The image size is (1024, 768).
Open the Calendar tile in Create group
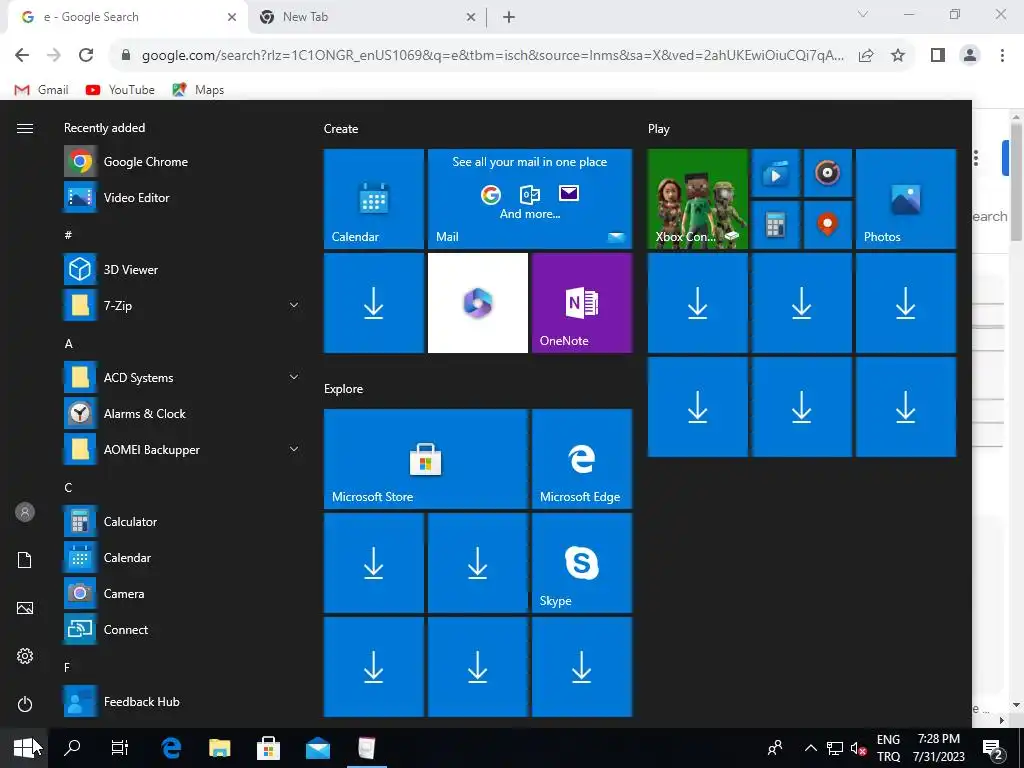click(x=374, y=199)
